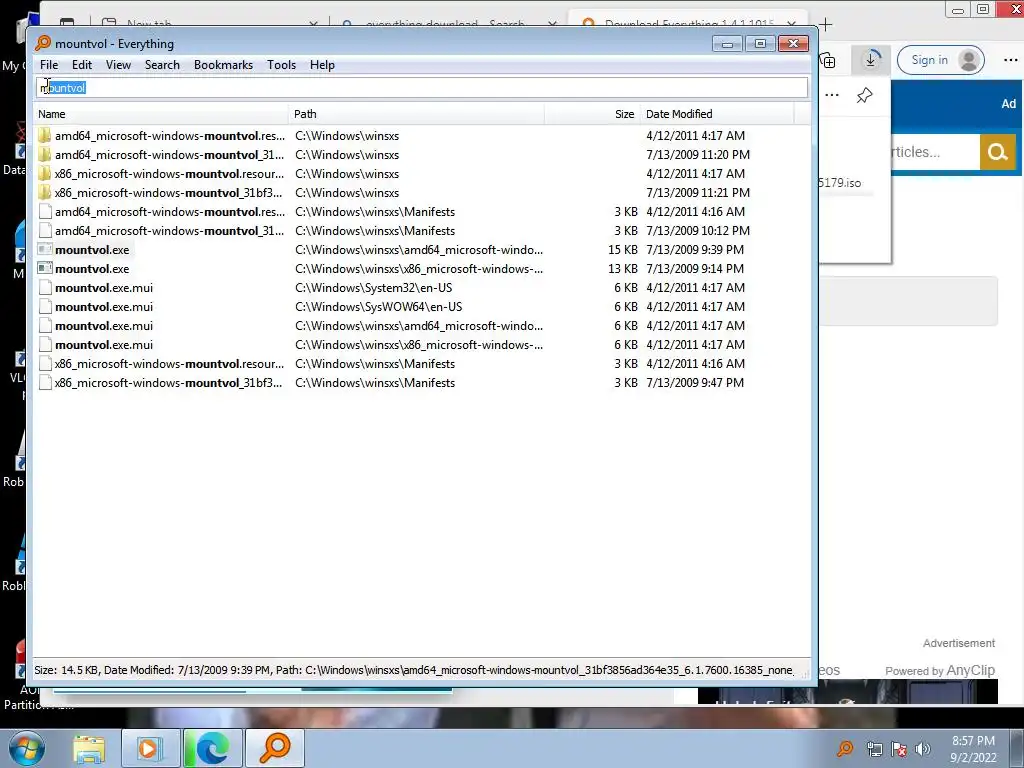Switch to everything download Search tab
The width and height of the screenshot is (1024, 768).
tap(446, 24)
